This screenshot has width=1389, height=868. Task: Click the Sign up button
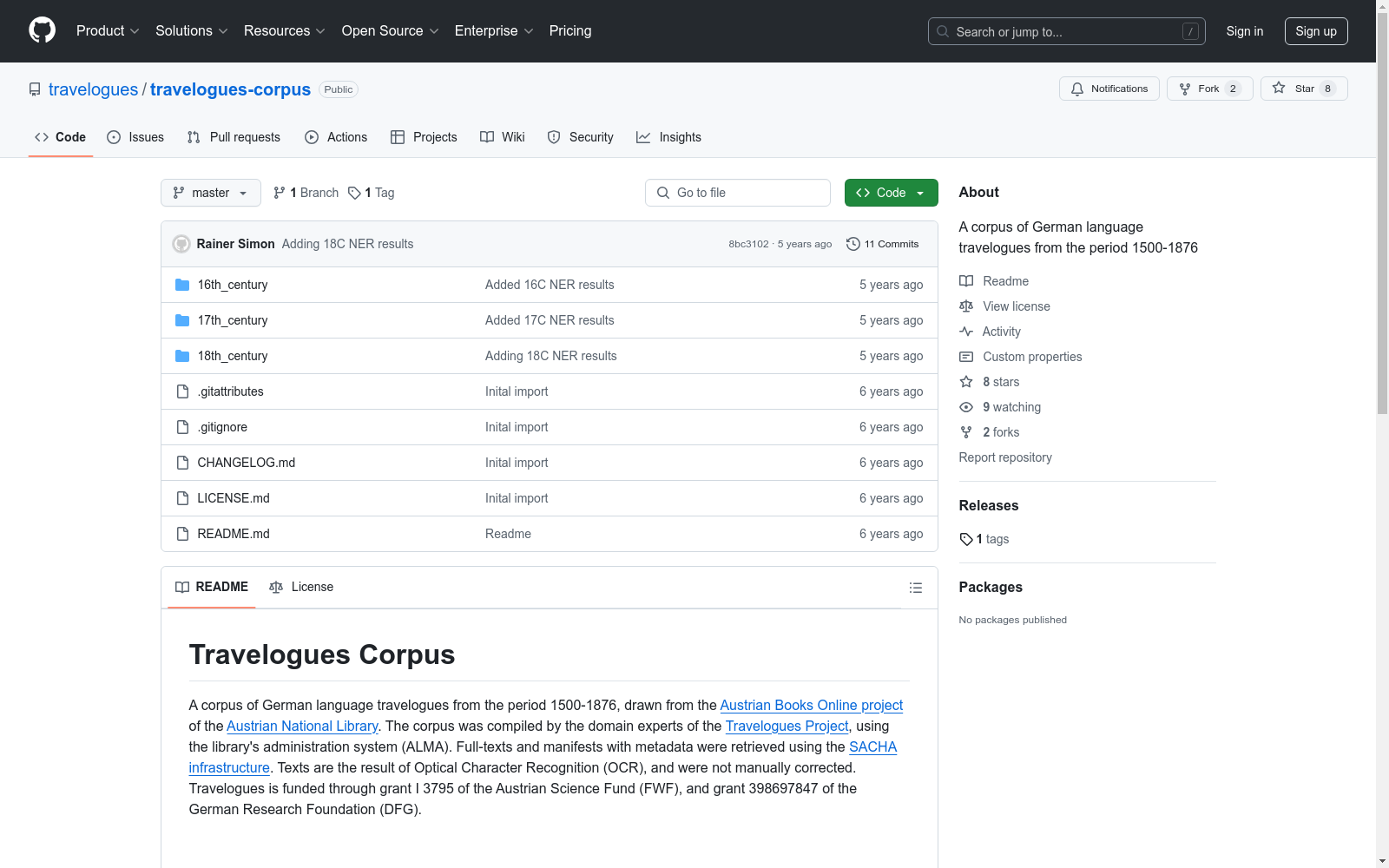click(1316, 31)
